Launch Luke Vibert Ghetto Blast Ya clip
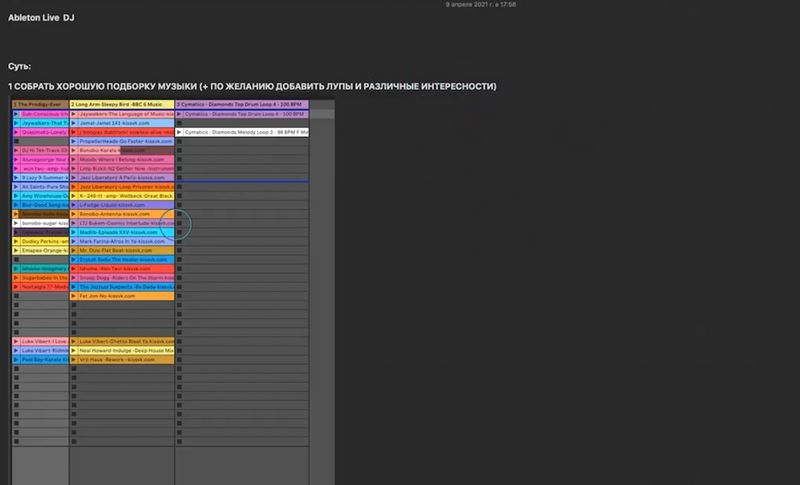 click(x=74, y=341)
